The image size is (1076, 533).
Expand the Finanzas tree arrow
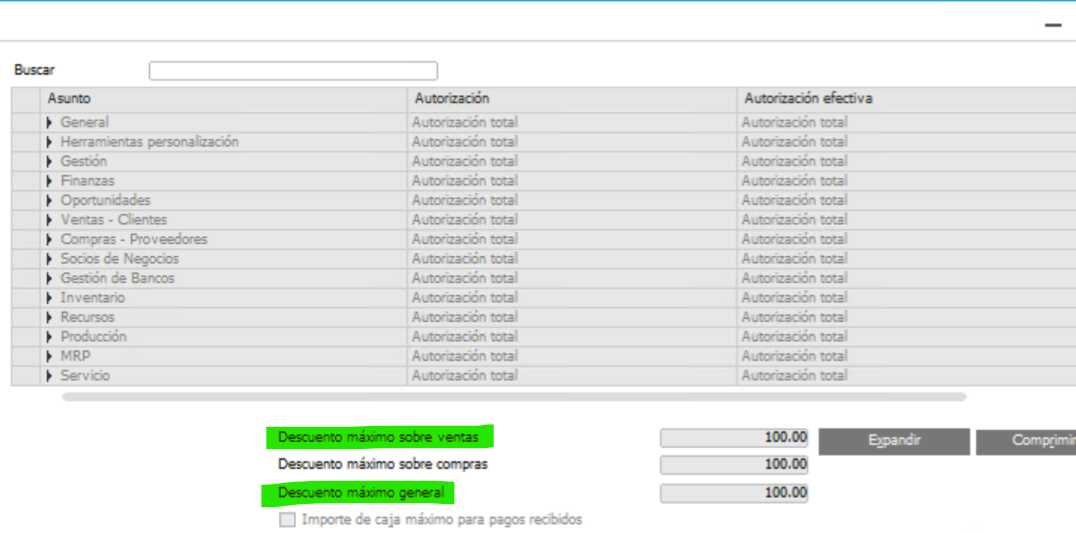pos(50,181)
